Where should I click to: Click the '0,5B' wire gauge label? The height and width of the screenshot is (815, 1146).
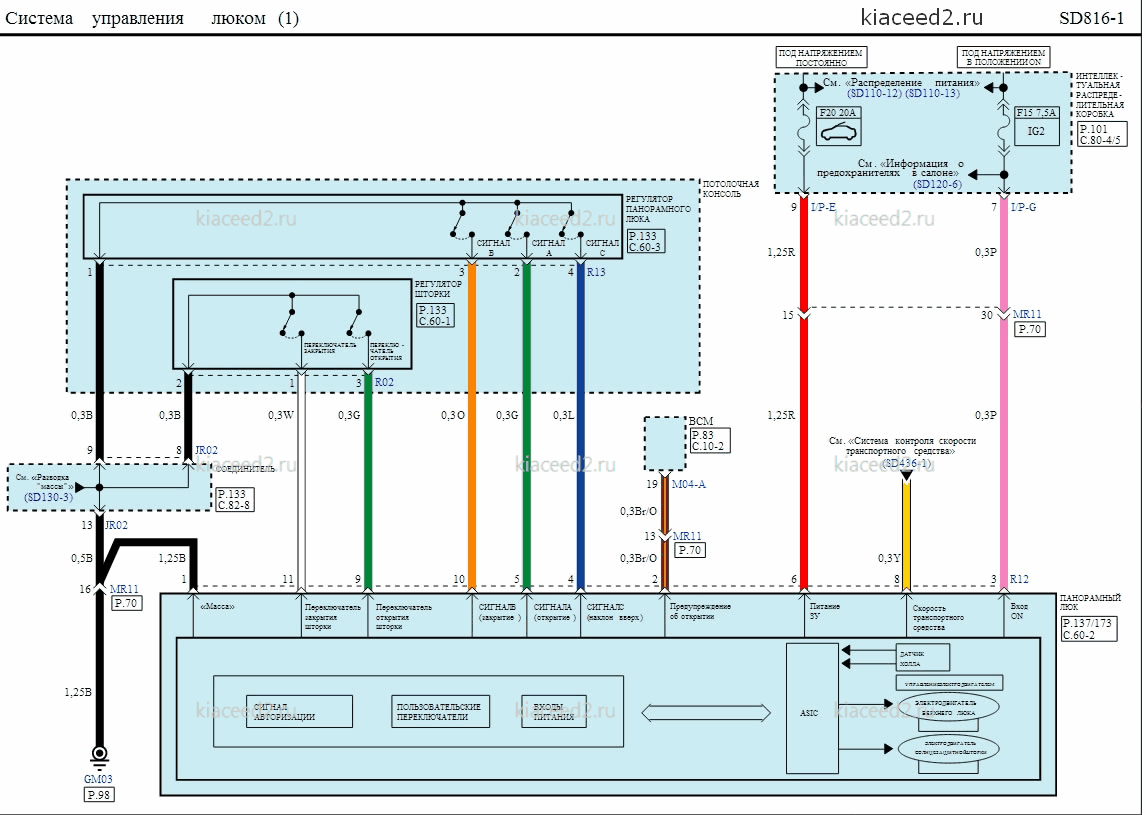click(x=82, y=558)
